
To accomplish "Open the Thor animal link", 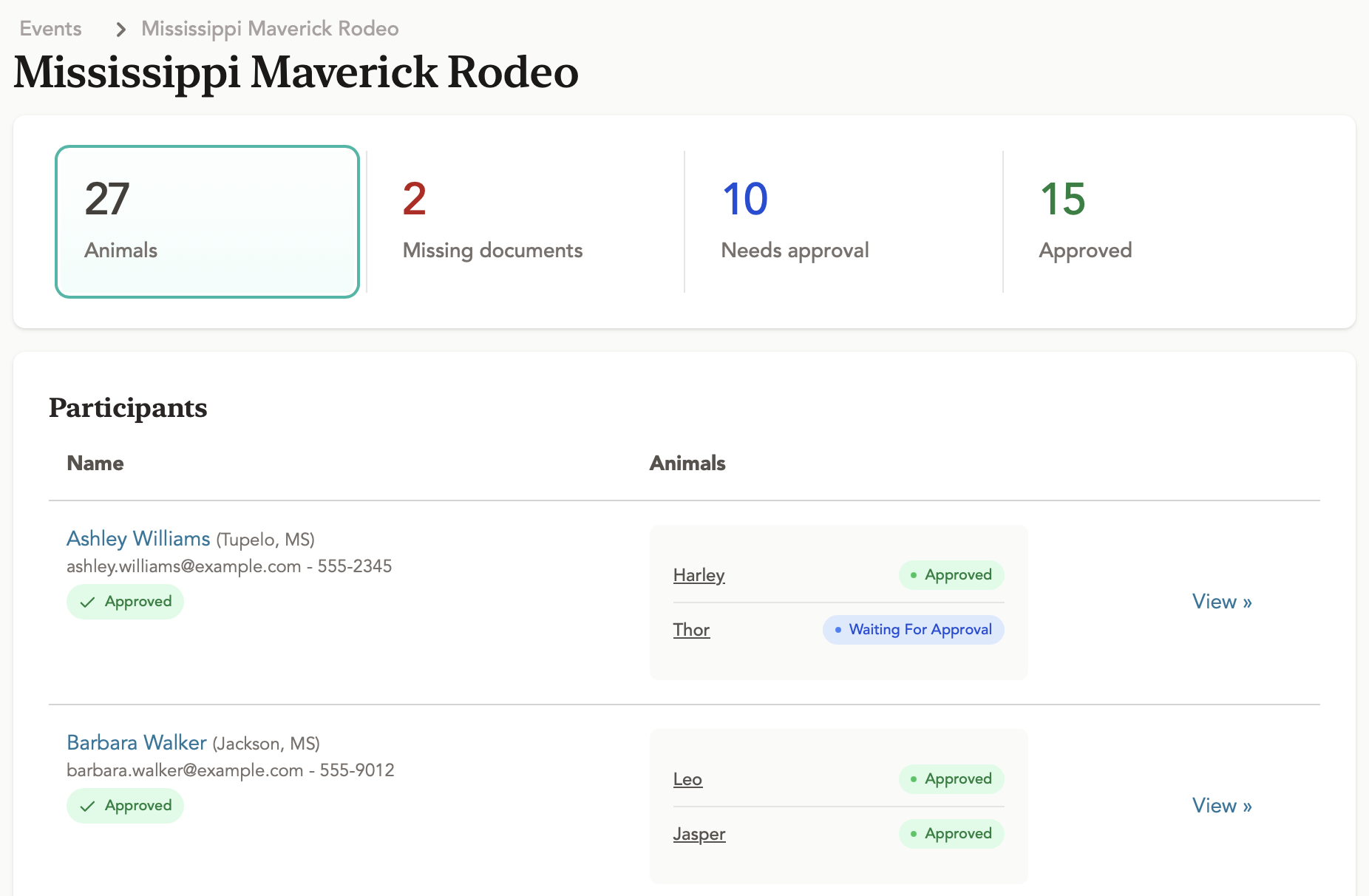I will click(691, 630).
